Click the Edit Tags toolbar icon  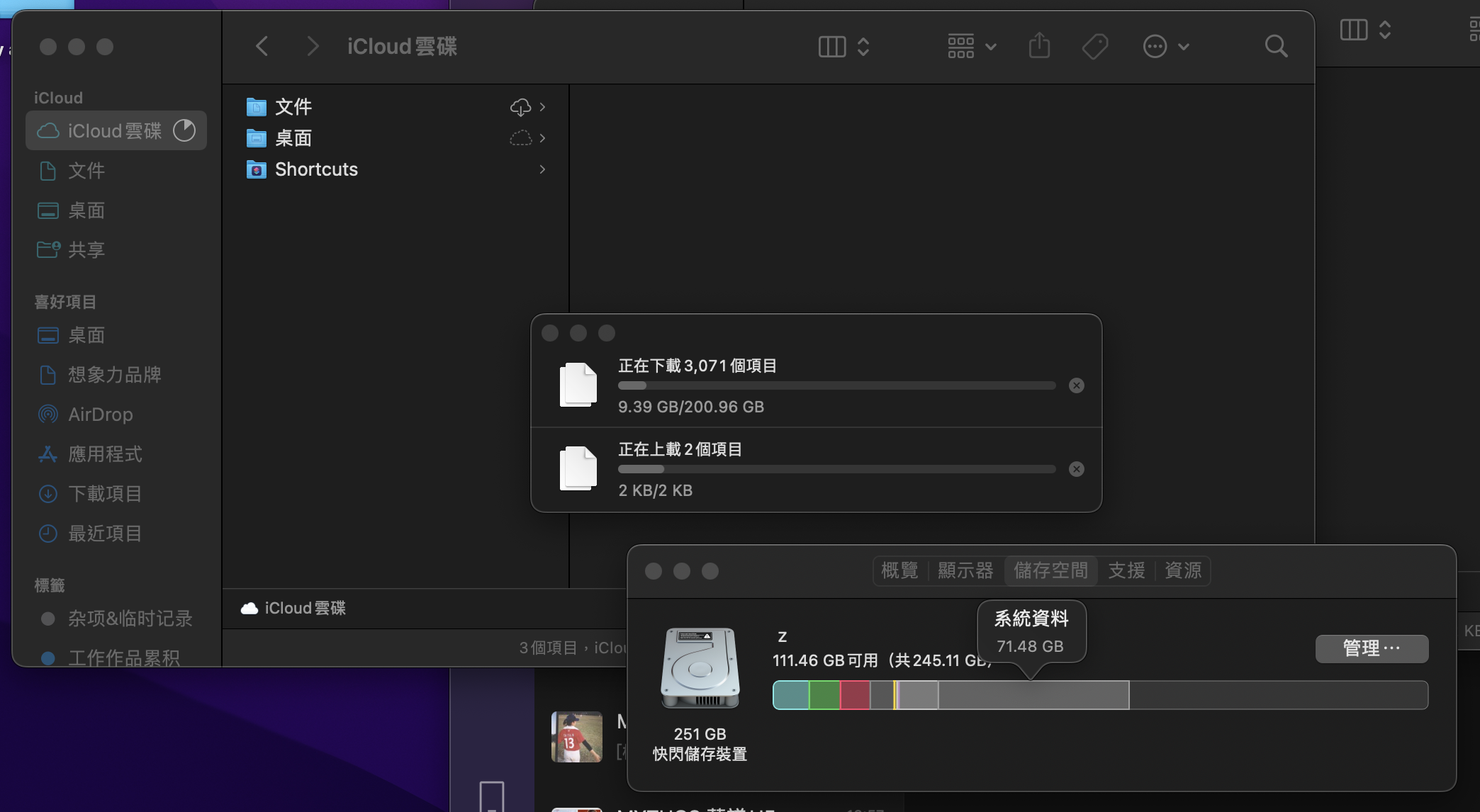point(1095,47)
